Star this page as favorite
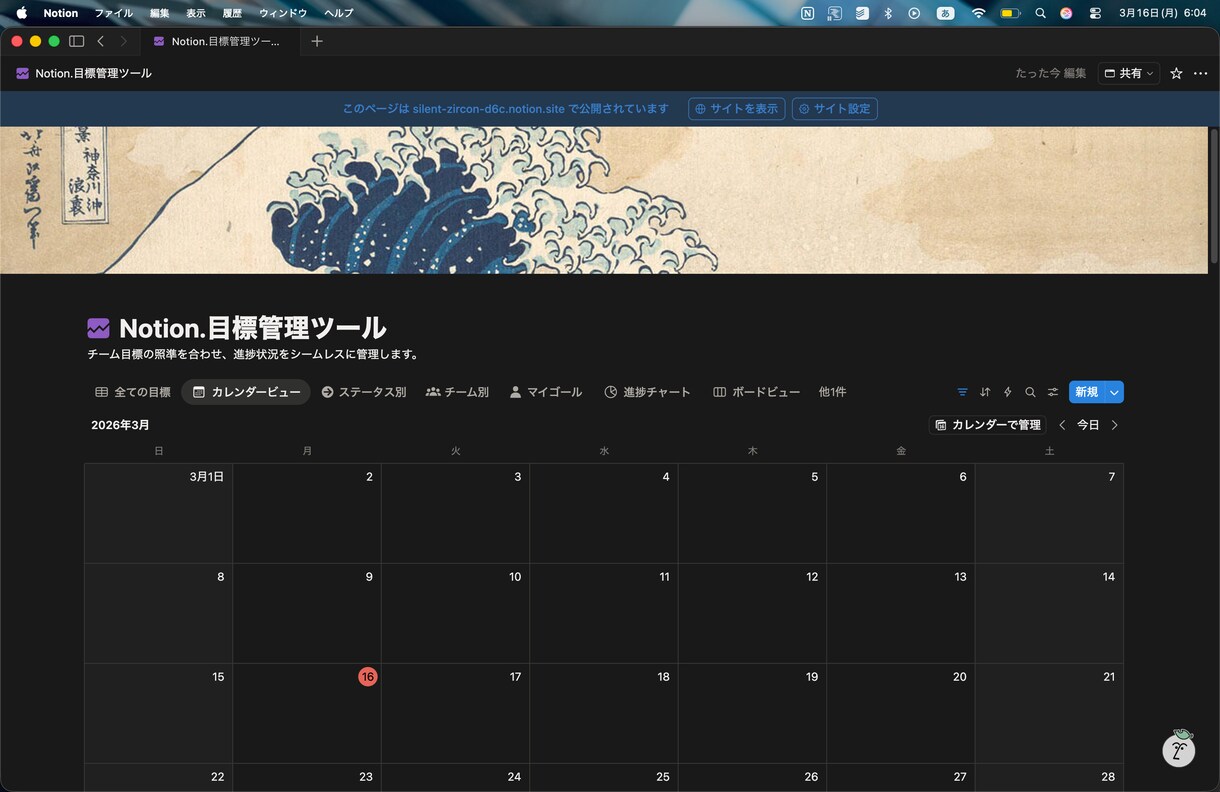1220x792 pixels. pyautogui.click(x=1176, y=73)
